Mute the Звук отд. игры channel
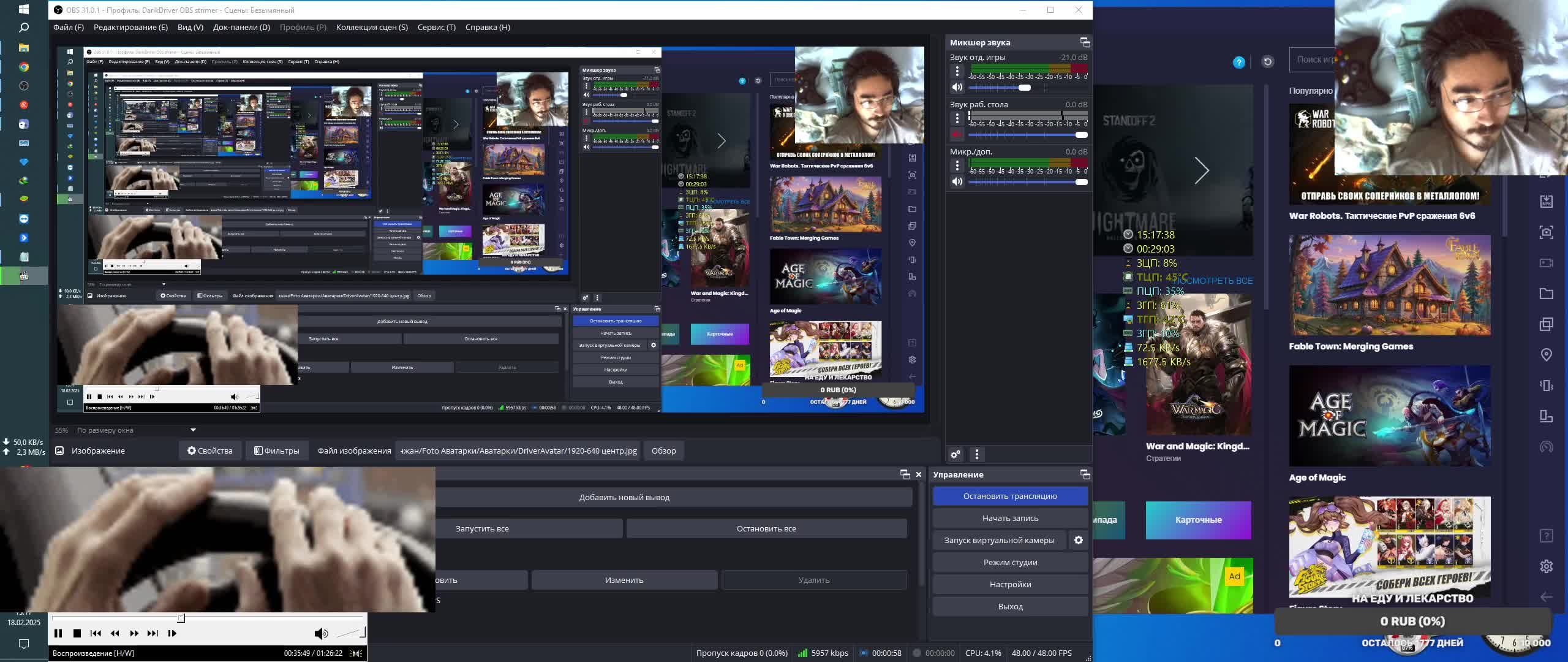 coord(957,87)
